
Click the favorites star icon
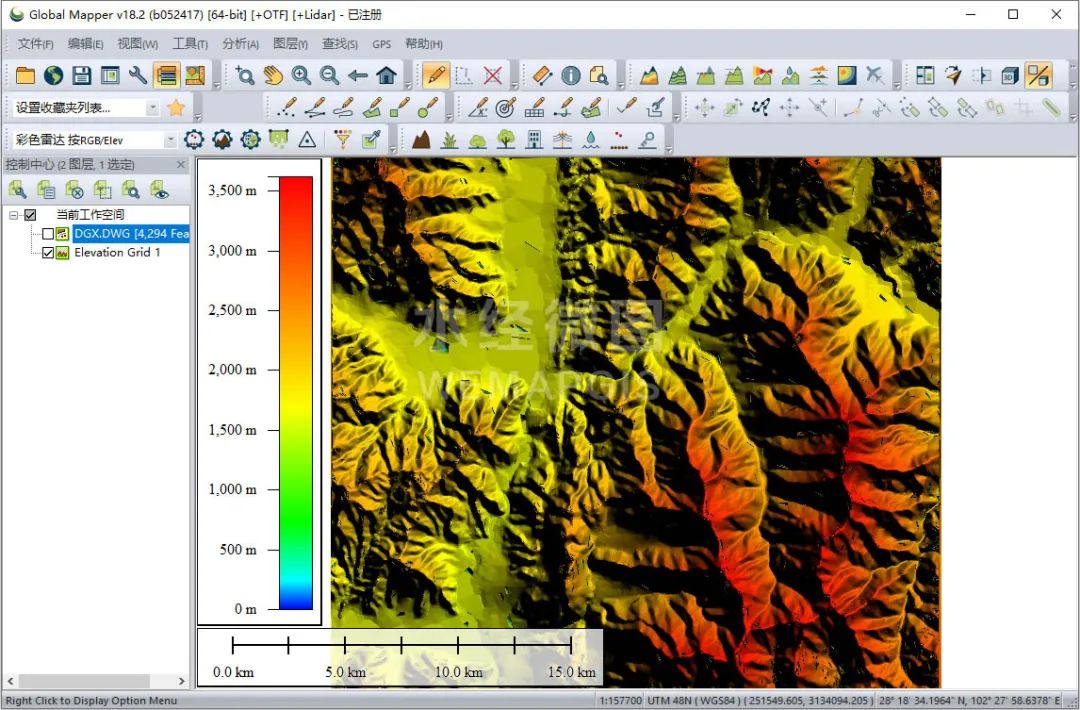click(x=176, y=107)
